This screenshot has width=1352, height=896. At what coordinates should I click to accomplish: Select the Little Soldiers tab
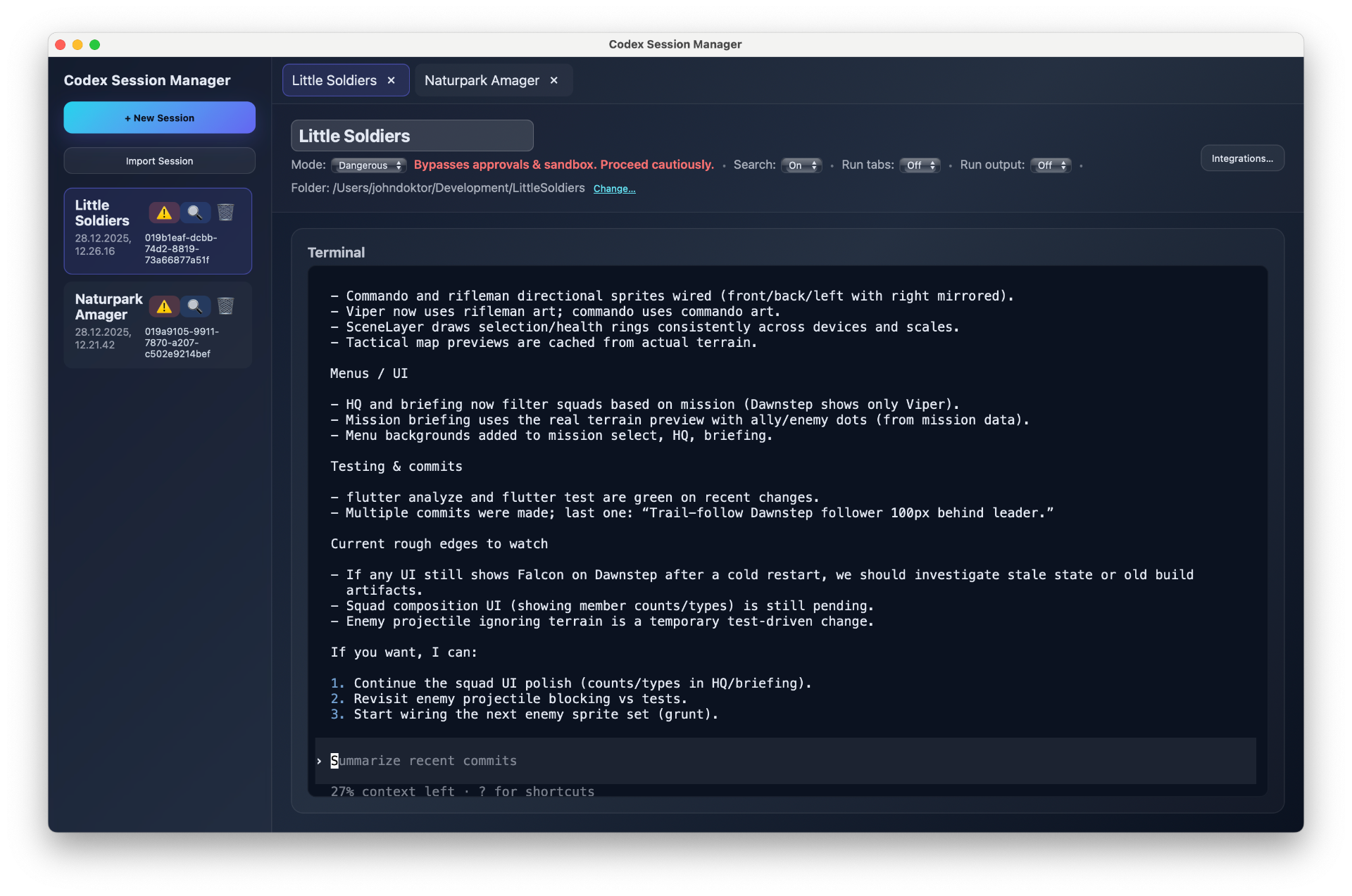click(x=334, y=80)
